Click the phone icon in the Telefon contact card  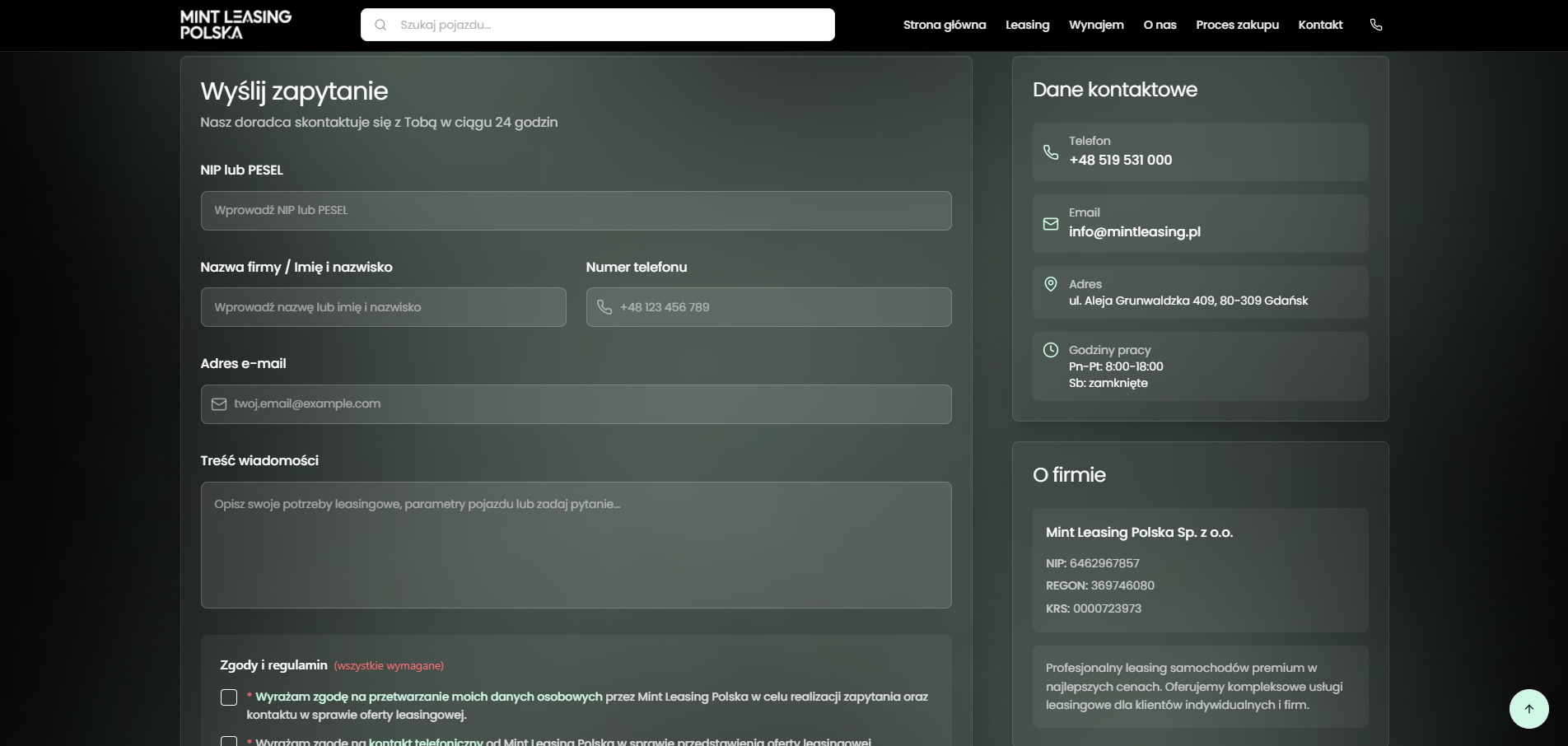[1051, 152]
